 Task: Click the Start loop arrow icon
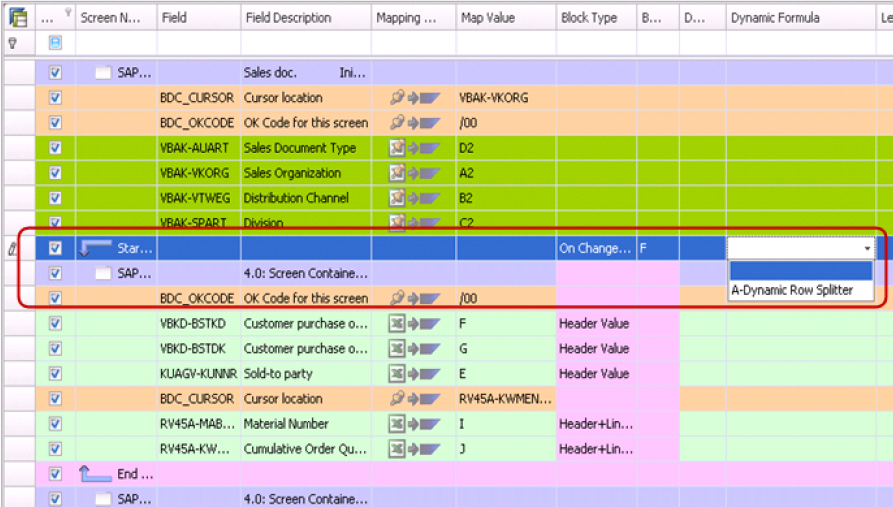click(x=96, y=248)
